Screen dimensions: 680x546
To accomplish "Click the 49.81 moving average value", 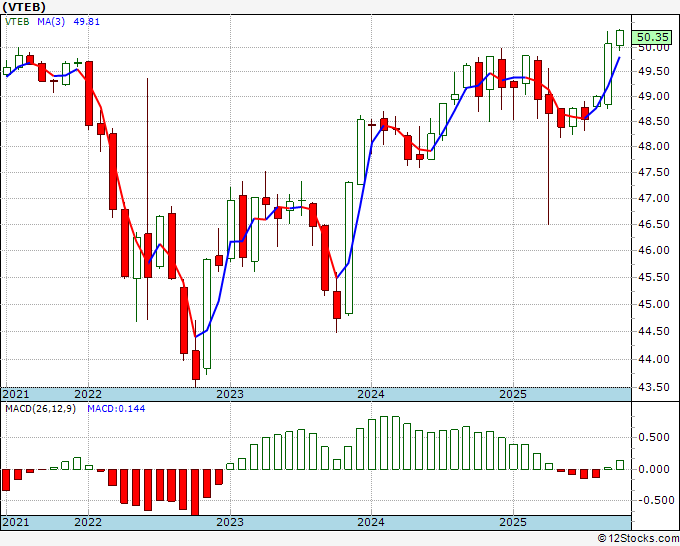I will pyautogui.click(x=86, y=22).
